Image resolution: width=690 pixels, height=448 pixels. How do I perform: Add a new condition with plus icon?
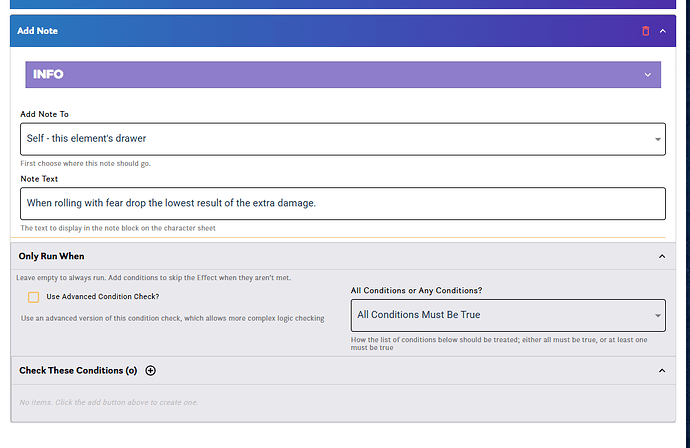tap(150, 371)
